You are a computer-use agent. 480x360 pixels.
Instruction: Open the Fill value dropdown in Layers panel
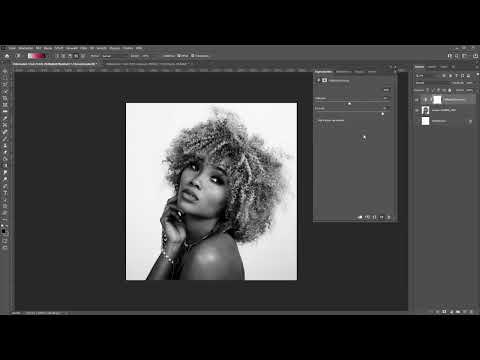[471, 90]
